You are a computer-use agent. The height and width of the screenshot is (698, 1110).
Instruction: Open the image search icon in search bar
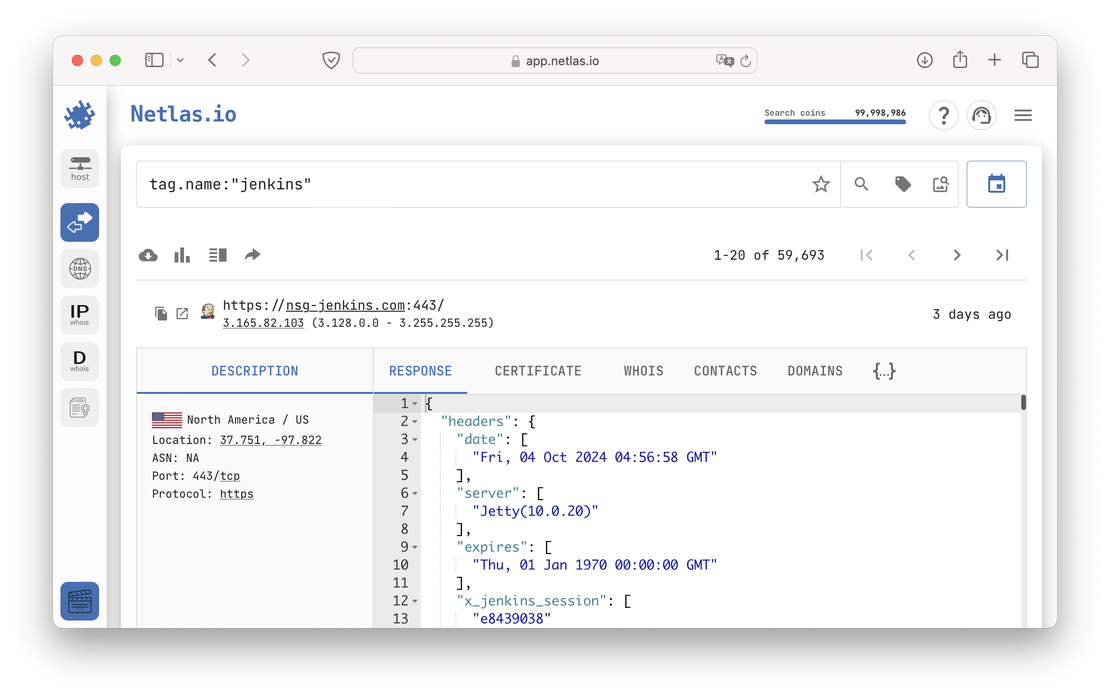(x=940, y=184)
